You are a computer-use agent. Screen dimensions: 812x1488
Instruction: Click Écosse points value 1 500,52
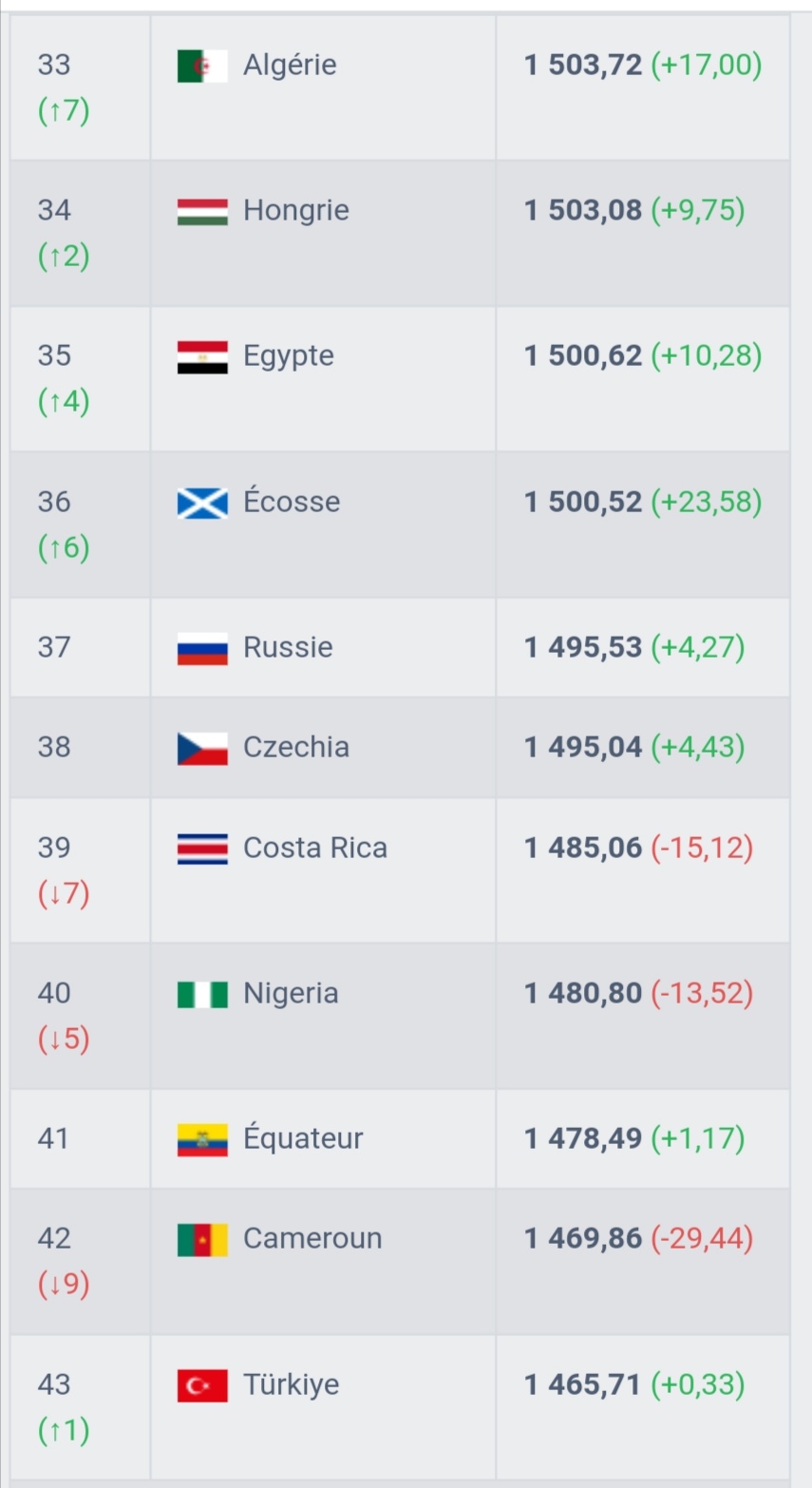tap(583, 502)
